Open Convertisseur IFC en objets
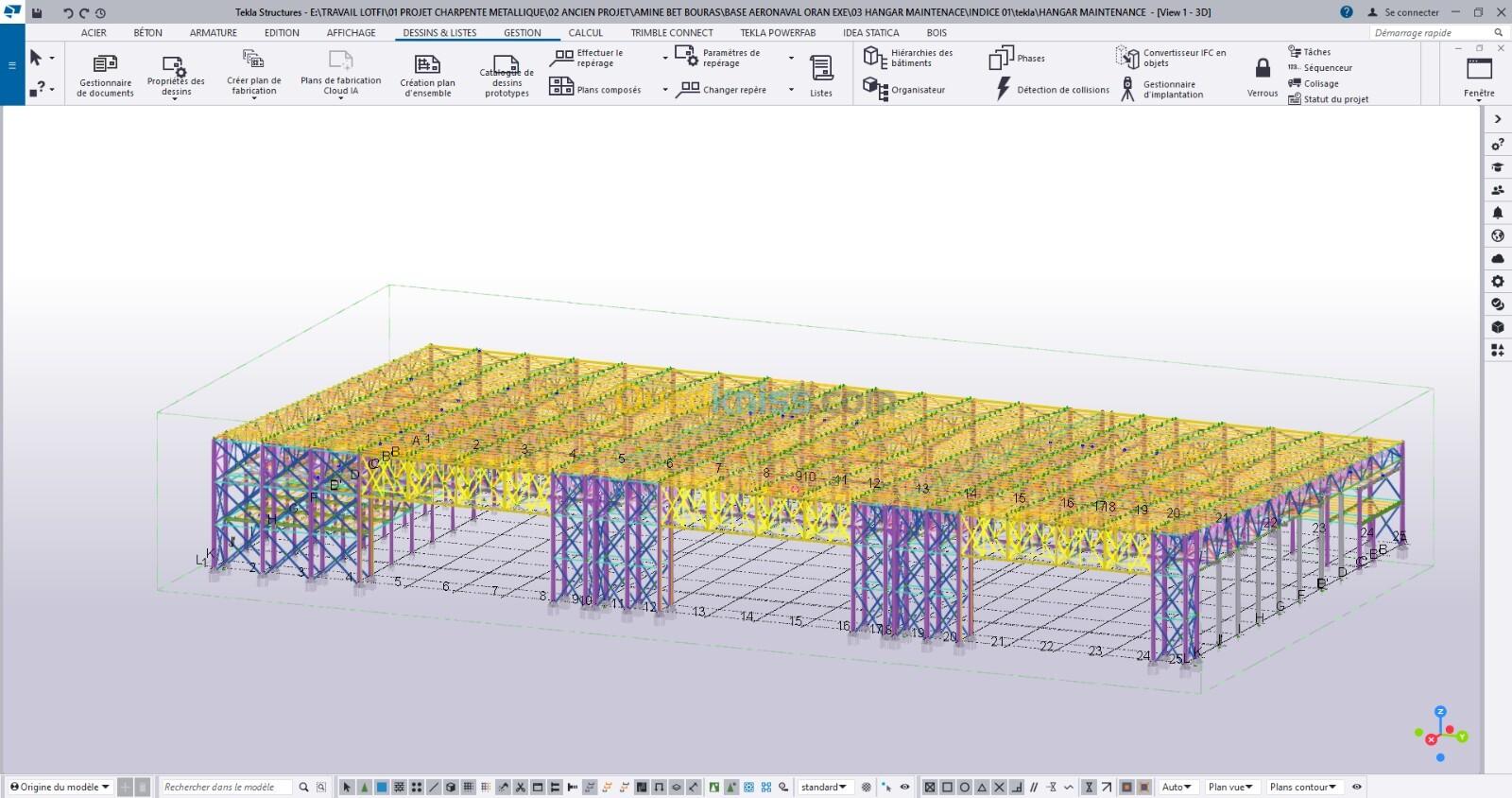1512x798 pixels. coord(1172,58)
